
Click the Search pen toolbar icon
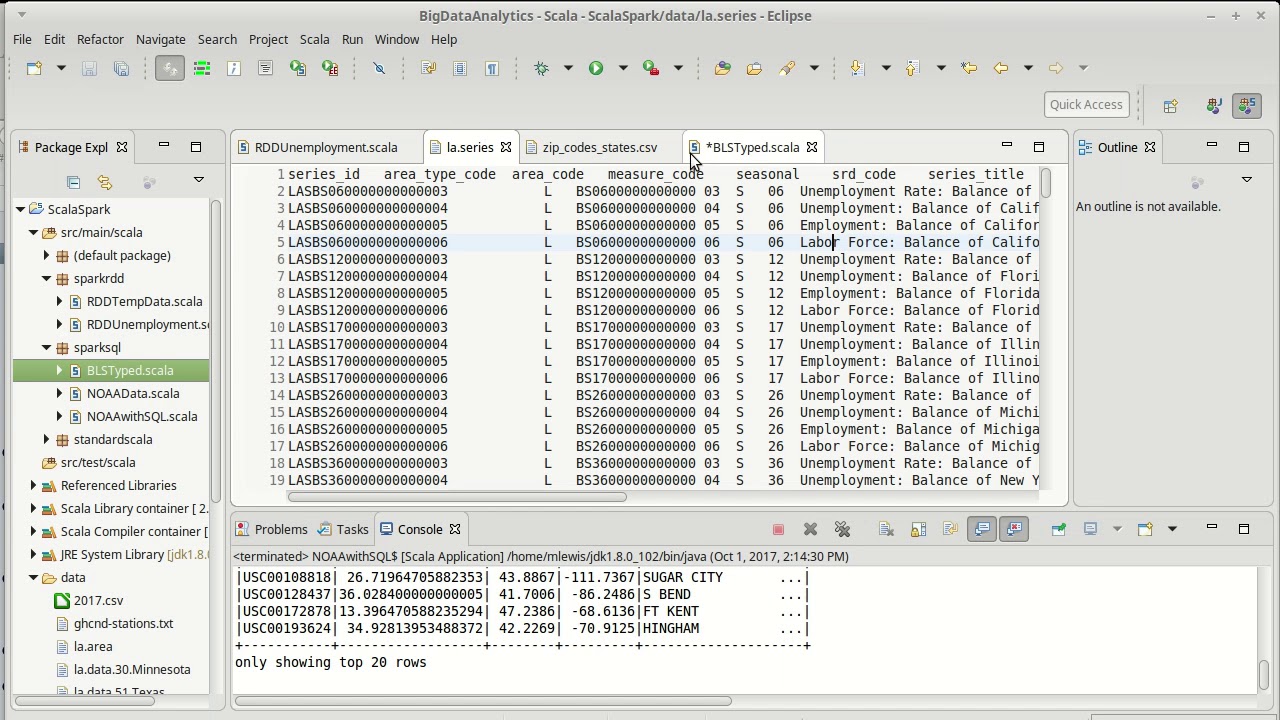point(787,68)
